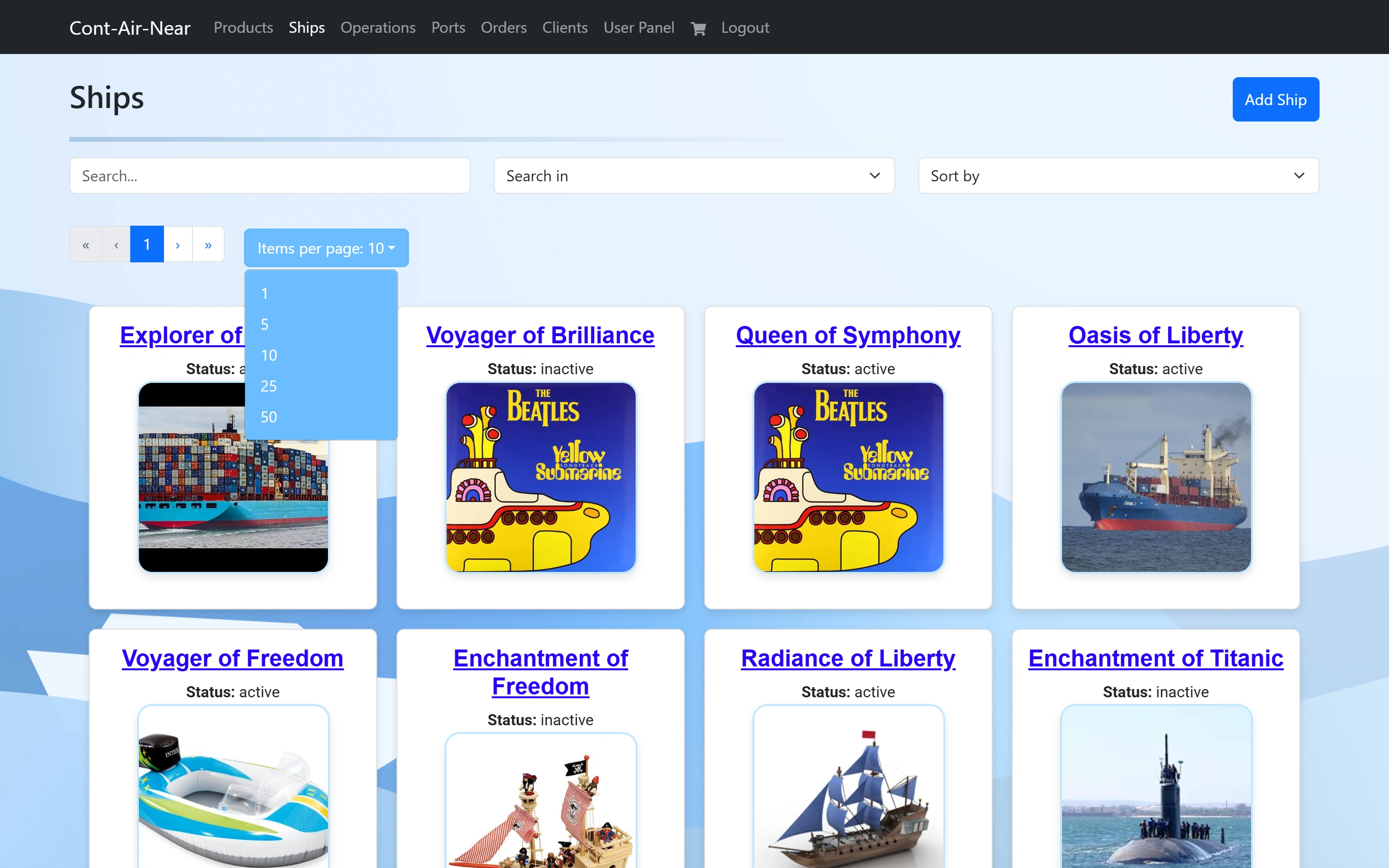Jump to last page double-right arrow
The height and width of the screenshot is (868, 1389).
pyautogui.click(x=208, y=244)
